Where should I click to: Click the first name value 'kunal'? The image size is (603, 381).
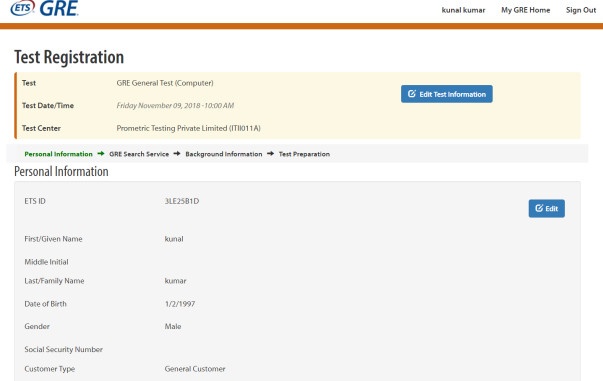coord(174,239)
